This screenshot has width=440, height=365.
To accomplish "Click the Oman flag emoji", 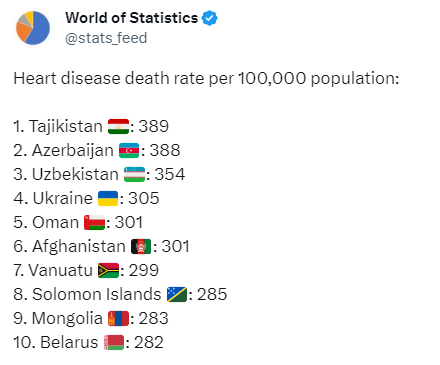I will pos(94,222).
